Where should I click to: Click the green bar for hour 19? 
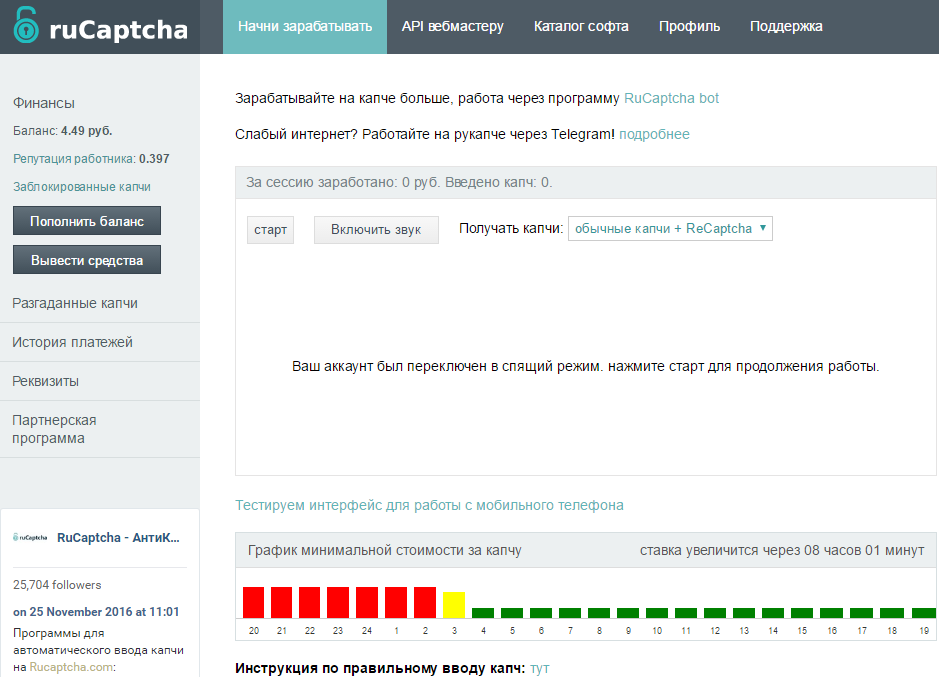coord(923,613)
